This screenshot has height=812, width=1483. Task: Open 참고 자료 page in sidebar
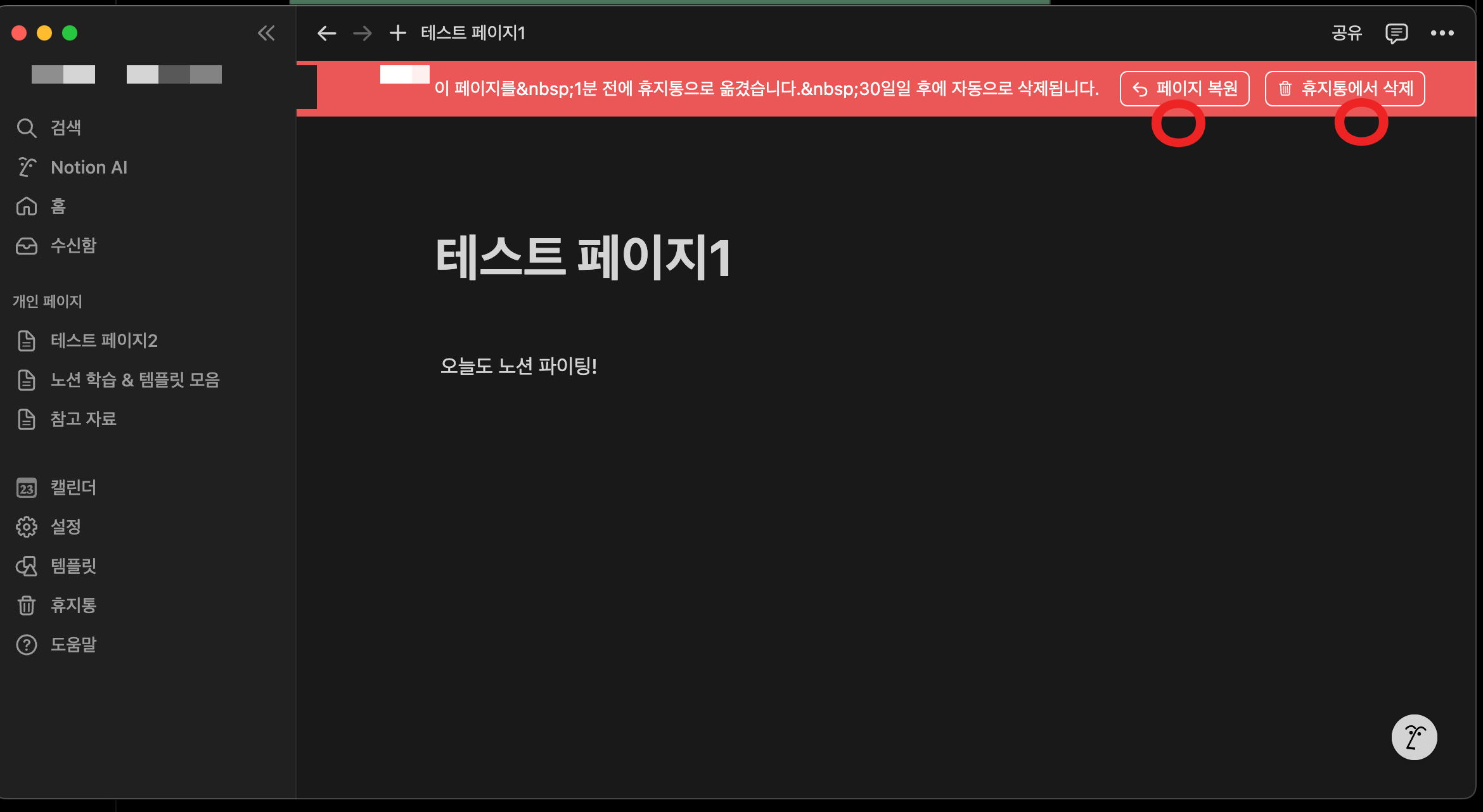pos(83,419)
